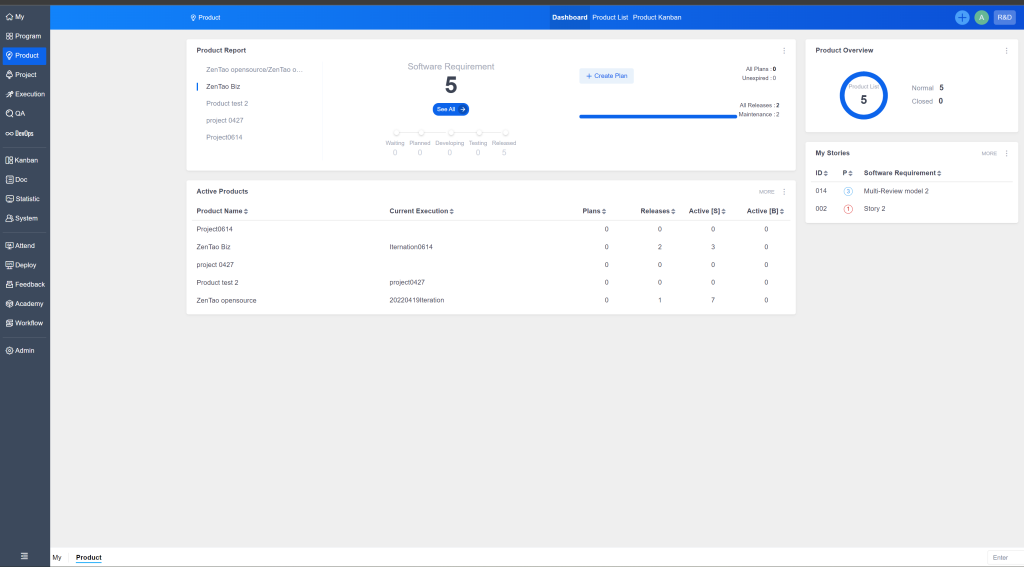The image size is (1024, 567).
Task: Click the blue plus create icon
Action: click(x=962, y=17)
